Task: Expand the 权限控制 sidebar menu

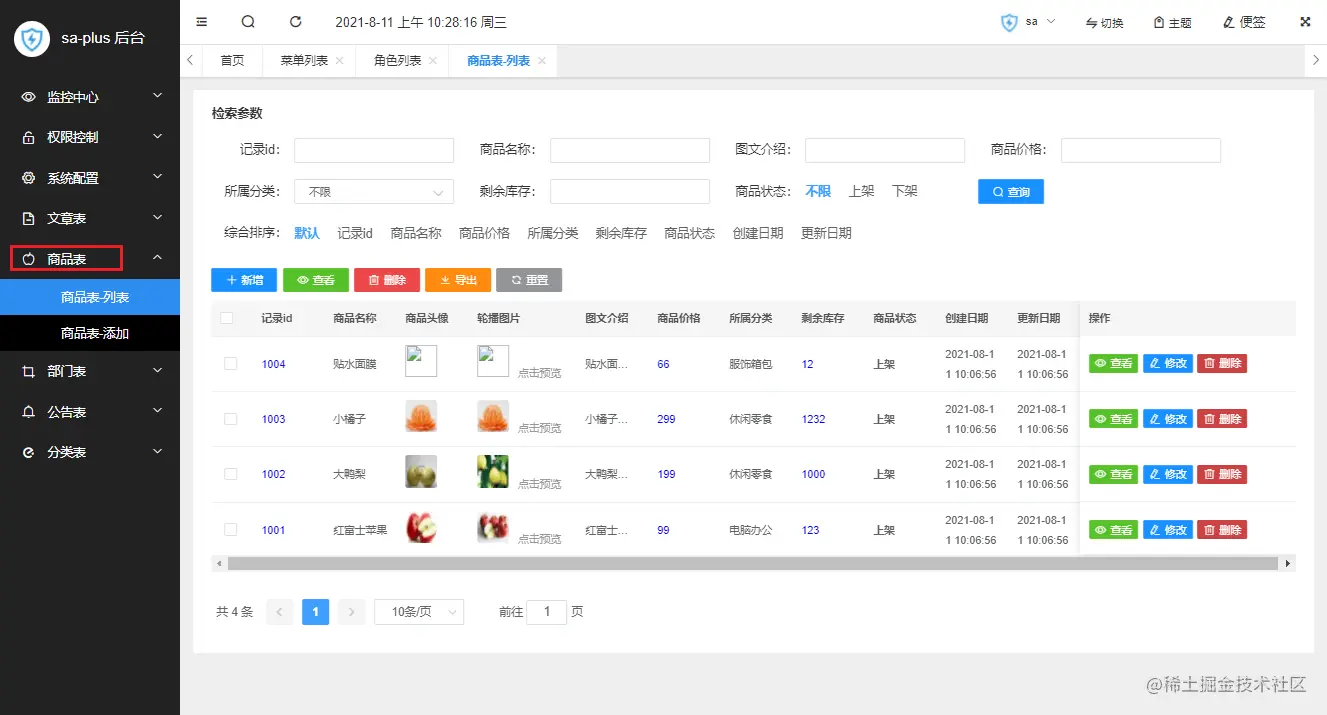Action: click(90, 137)
